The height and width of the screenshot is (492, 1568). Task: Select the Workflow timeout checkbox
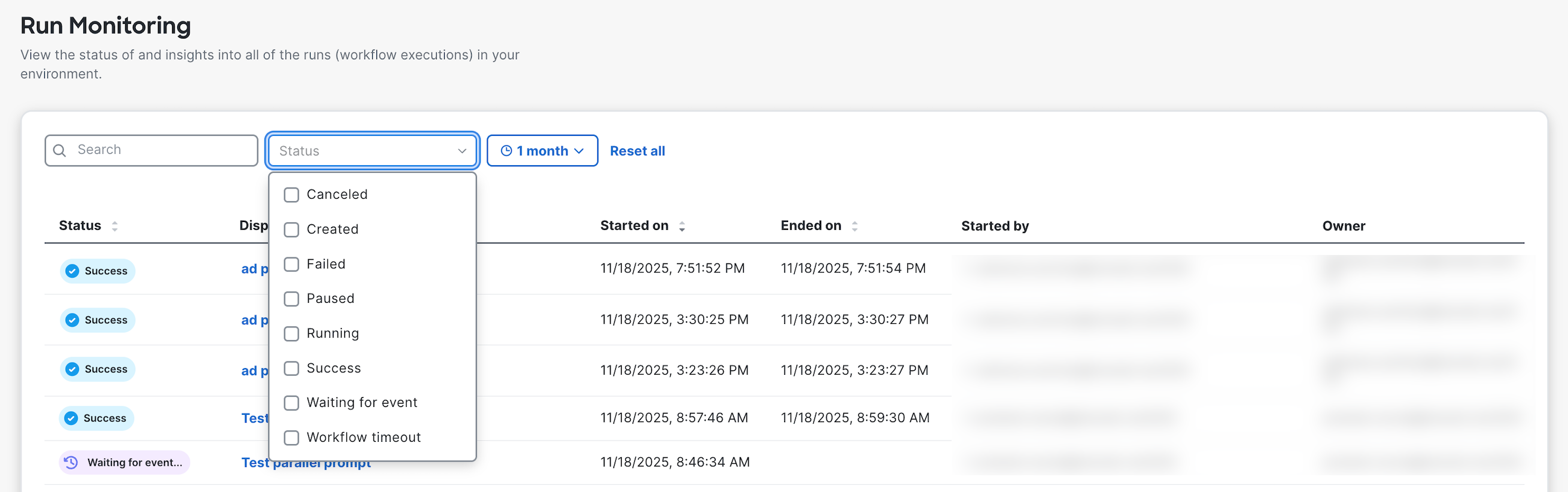pyautogui.click(x=291, y=437)
